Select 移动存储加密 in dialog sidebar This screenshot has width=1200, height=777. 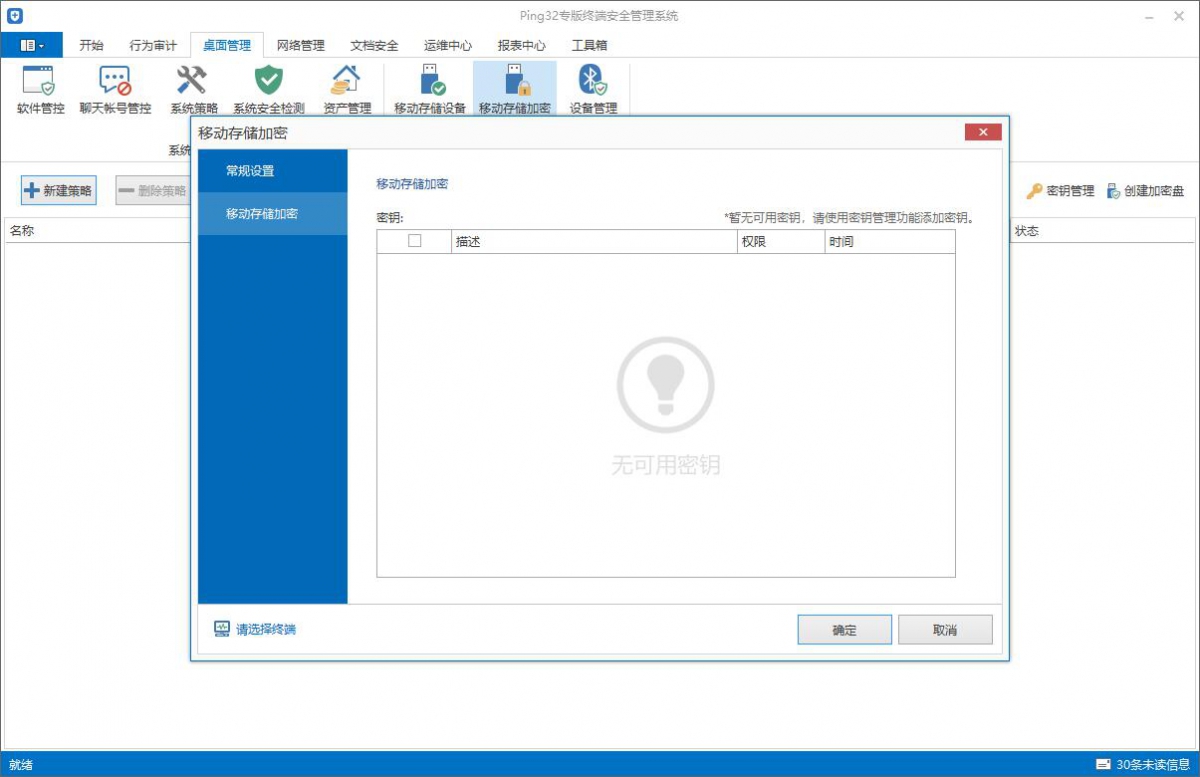[273, 214]
